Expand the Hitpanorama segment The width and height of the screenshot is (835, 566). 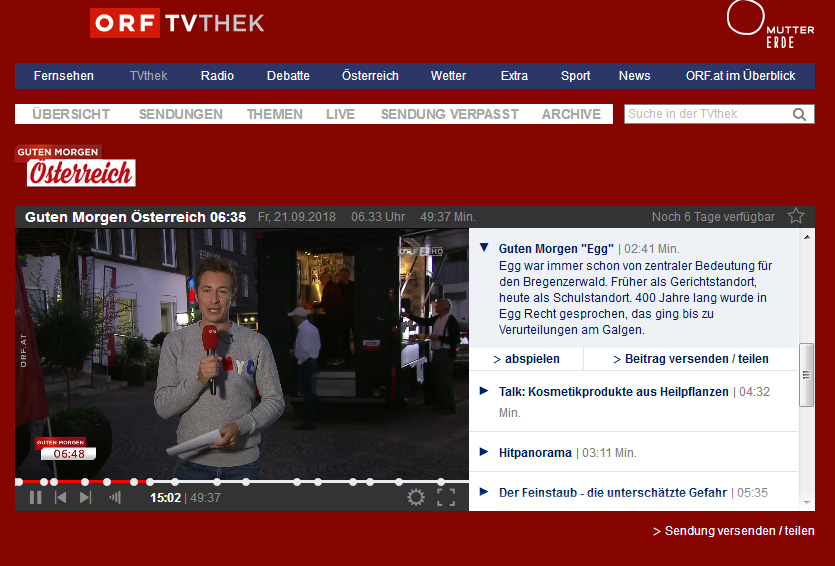tap(484, 452)
